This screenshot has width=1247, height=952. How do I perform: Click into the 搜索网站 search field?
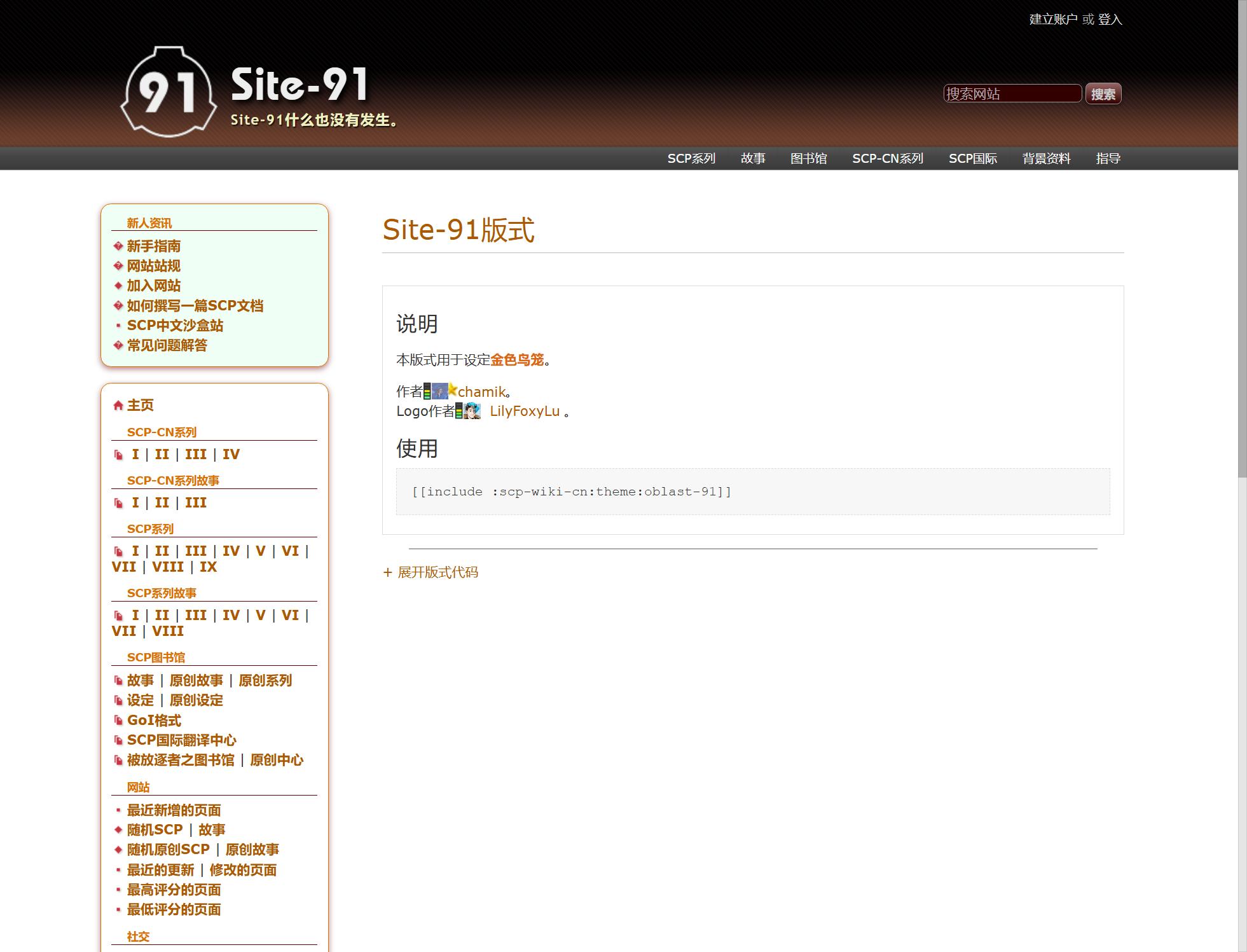[1012, 94]
